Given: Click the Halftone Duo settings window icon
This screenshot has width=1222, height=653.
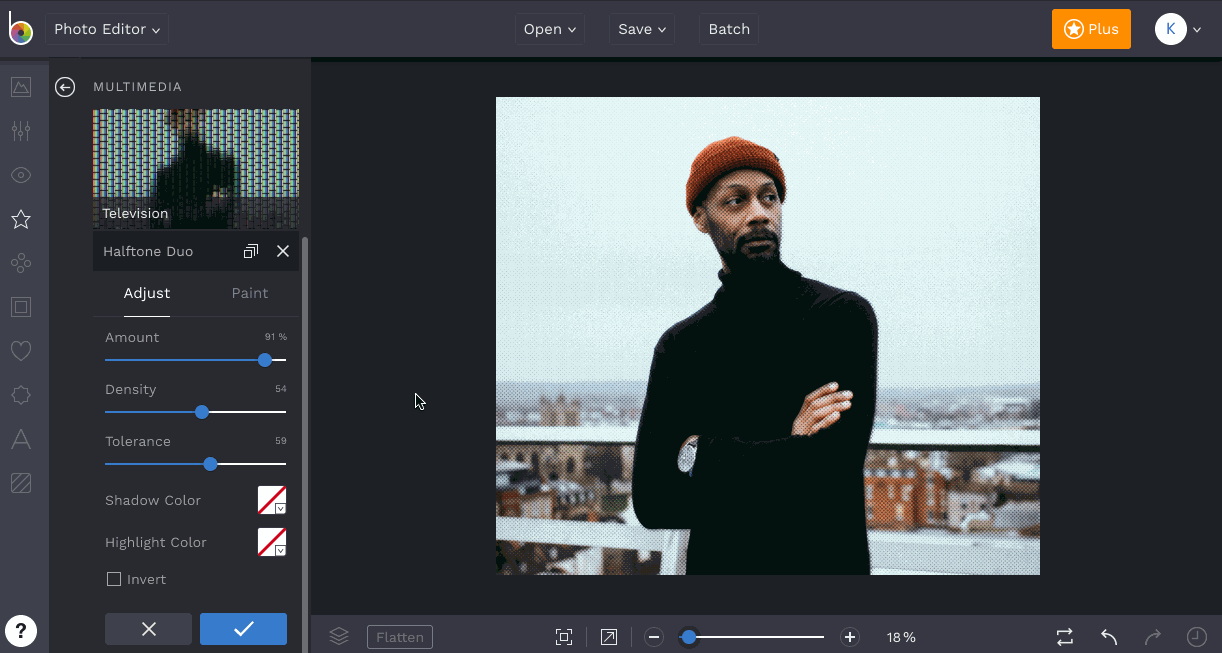Looking at the screenshot, I should click(x=251, y=251).
